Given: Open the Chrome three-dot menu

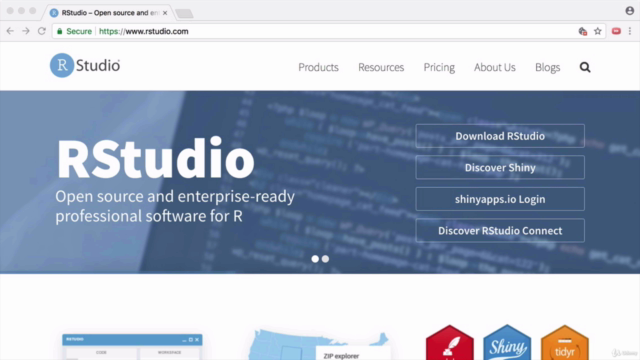Looking at the screenshot, I should tap(630, 31).
